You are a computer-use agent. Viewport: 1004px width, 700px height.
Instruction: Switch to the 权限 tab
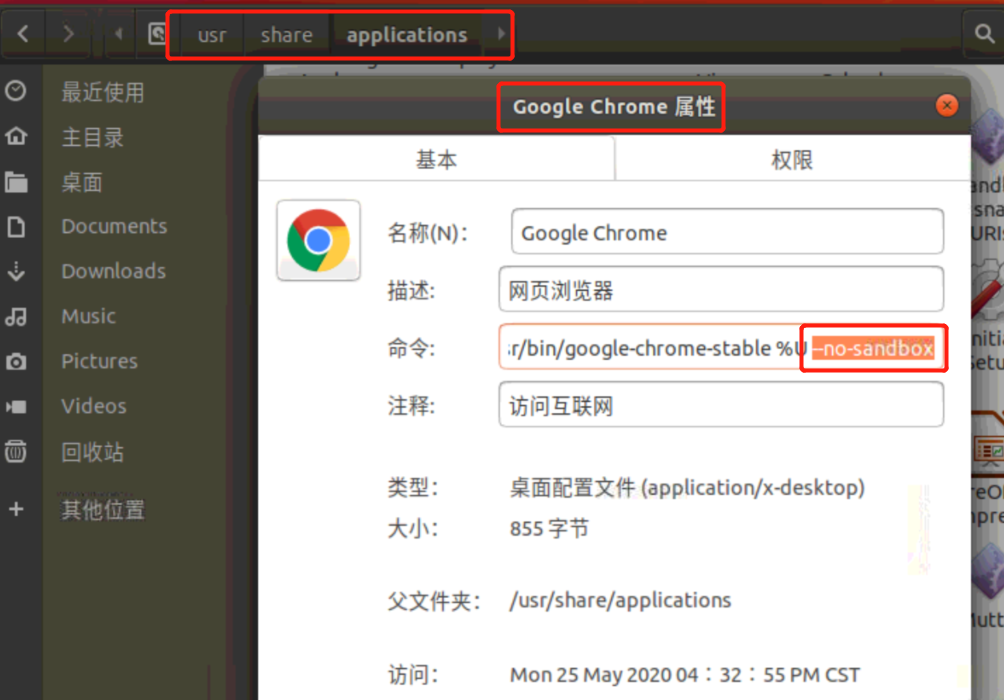point(792,159)
